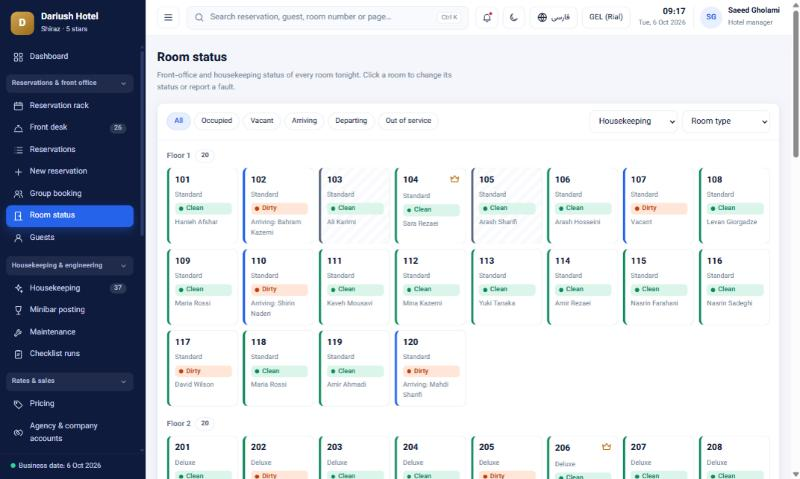Click the Floor 1 room count badge

[205, 155]
